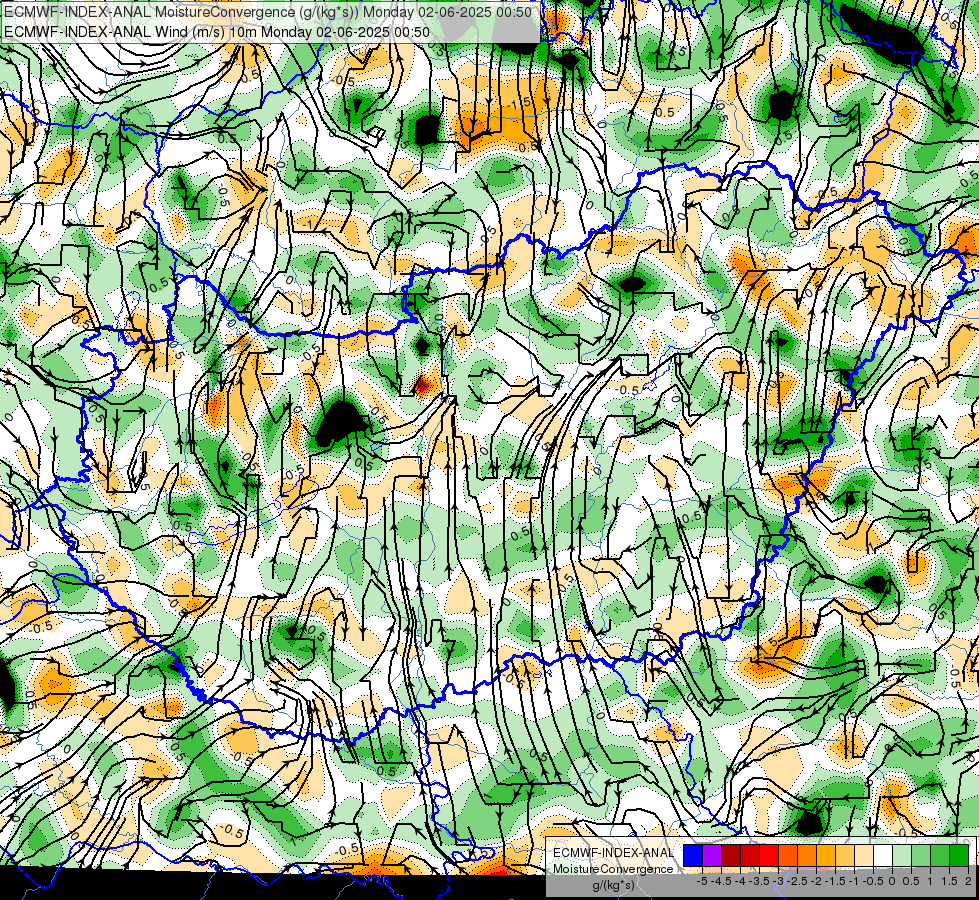
Task: Click the '-4' legend tick label
Action: 740,881
